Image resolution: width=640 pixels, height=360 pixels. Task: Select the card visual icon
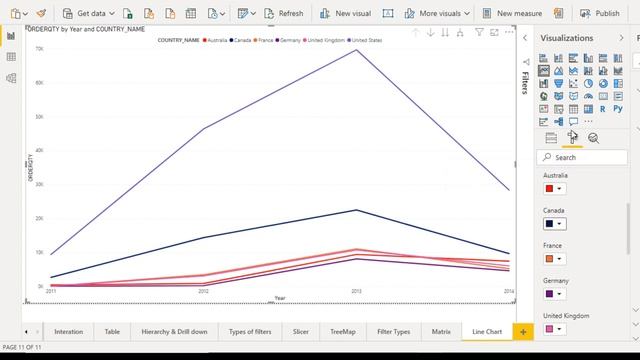(x=603, y=96)
